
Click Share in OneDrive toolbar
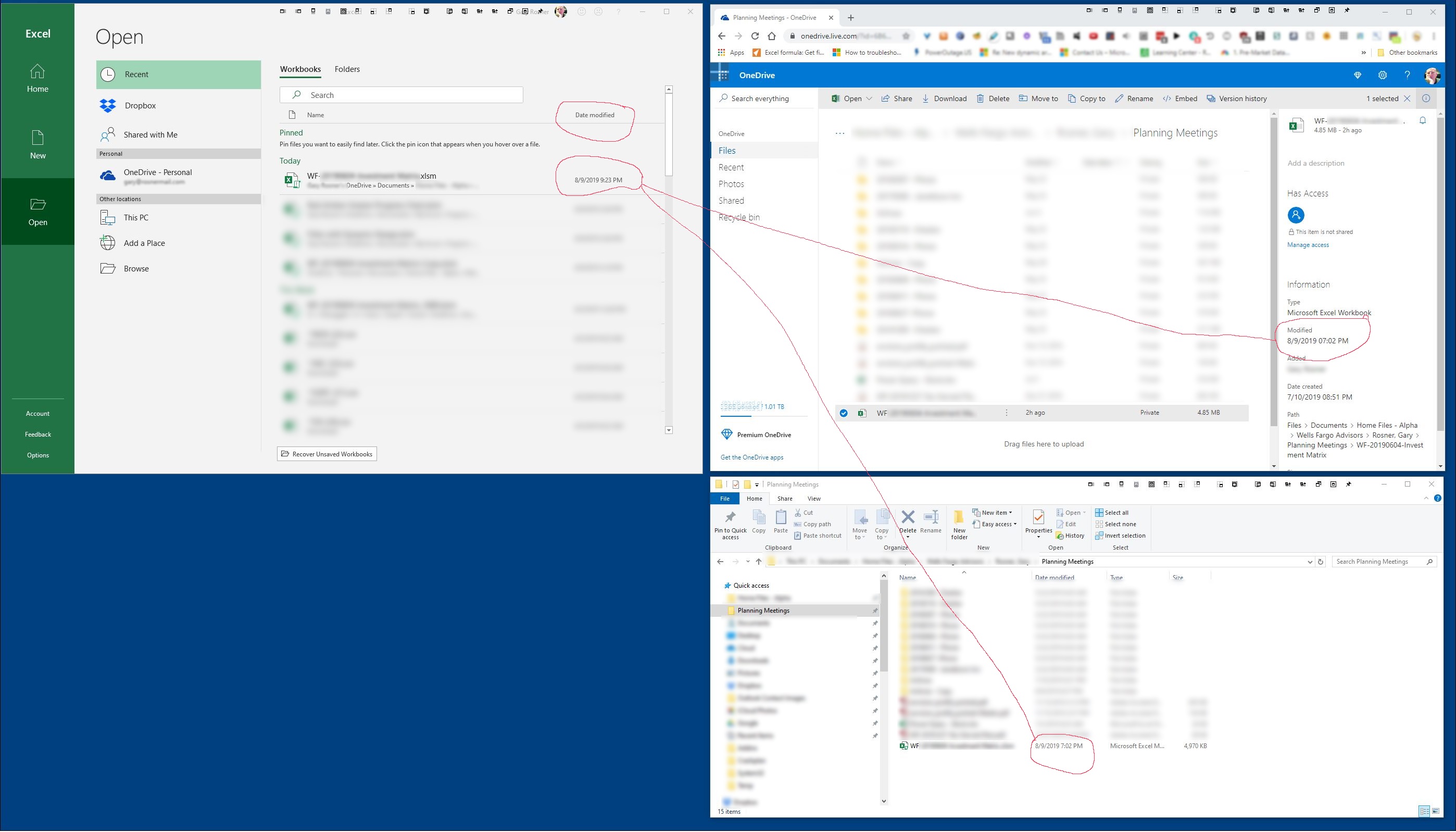pyautogui.click(x=896, y=99)
